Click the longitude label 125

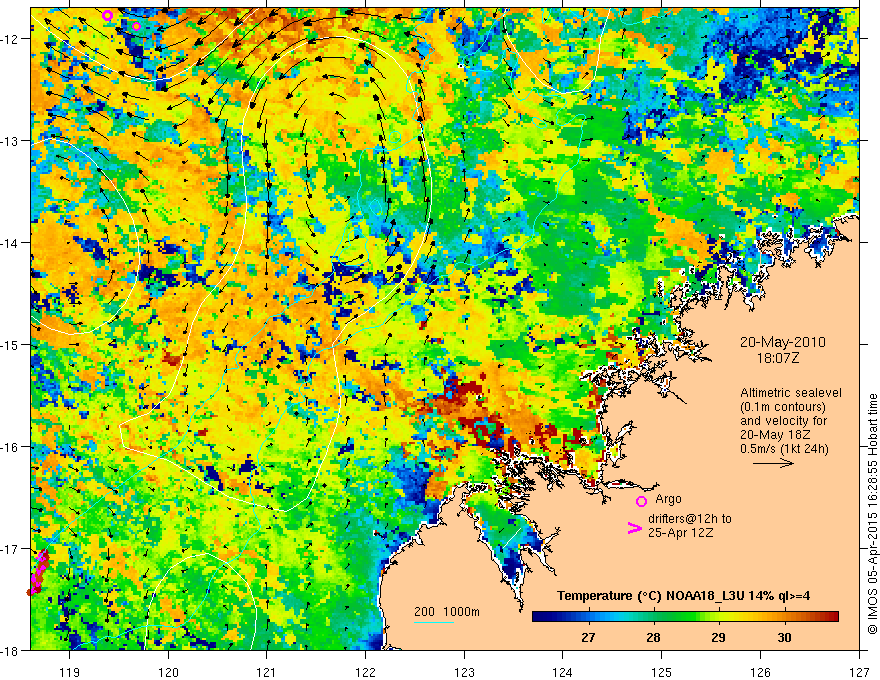(x=662, y=672)
